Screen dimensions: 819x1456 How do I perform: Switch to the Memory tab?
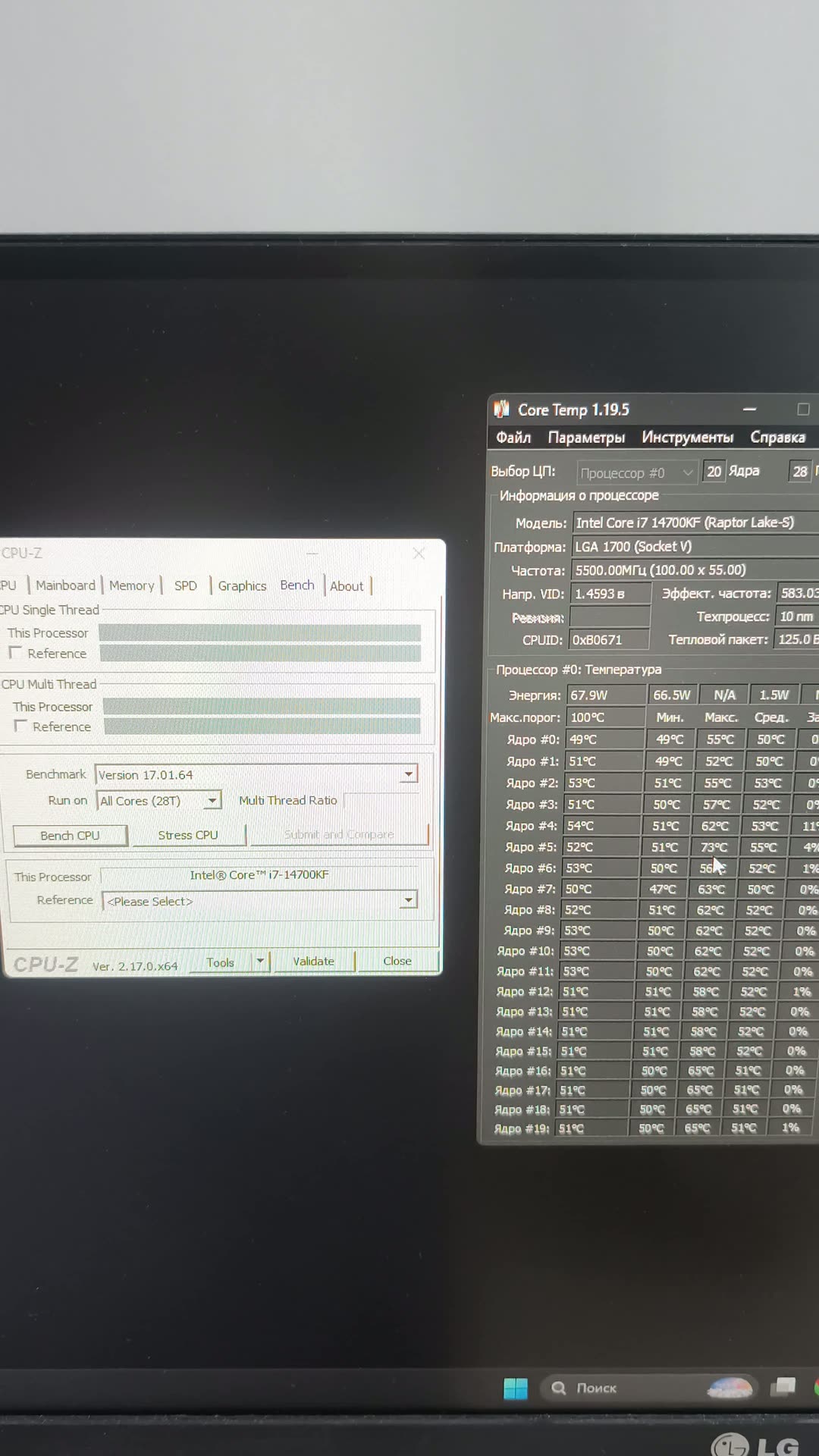[131, 585]
